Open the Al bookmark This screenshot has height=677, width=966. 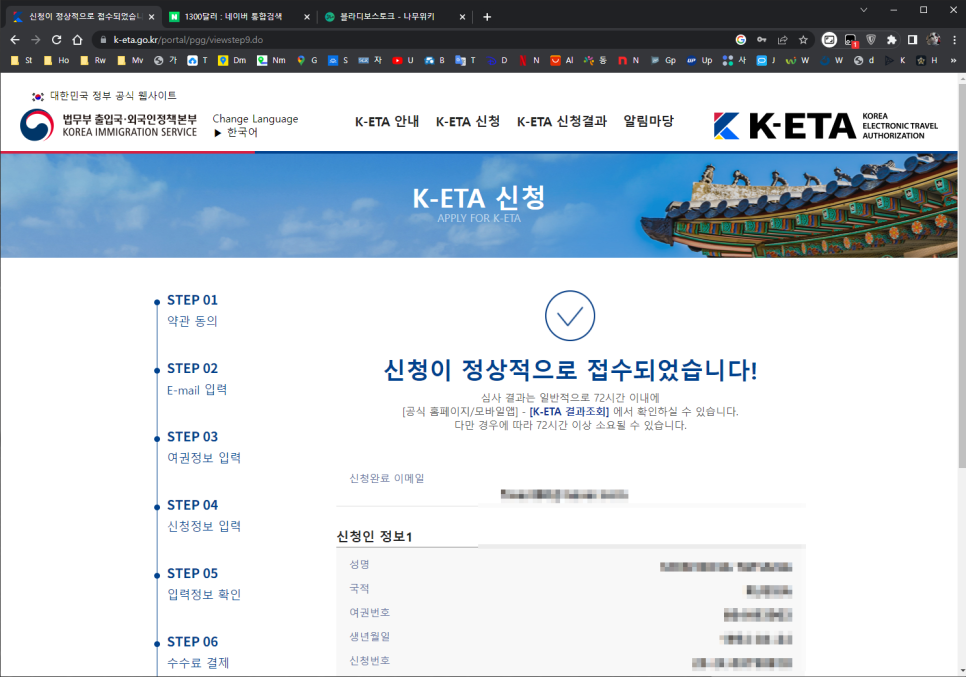(x=562, y=60)
